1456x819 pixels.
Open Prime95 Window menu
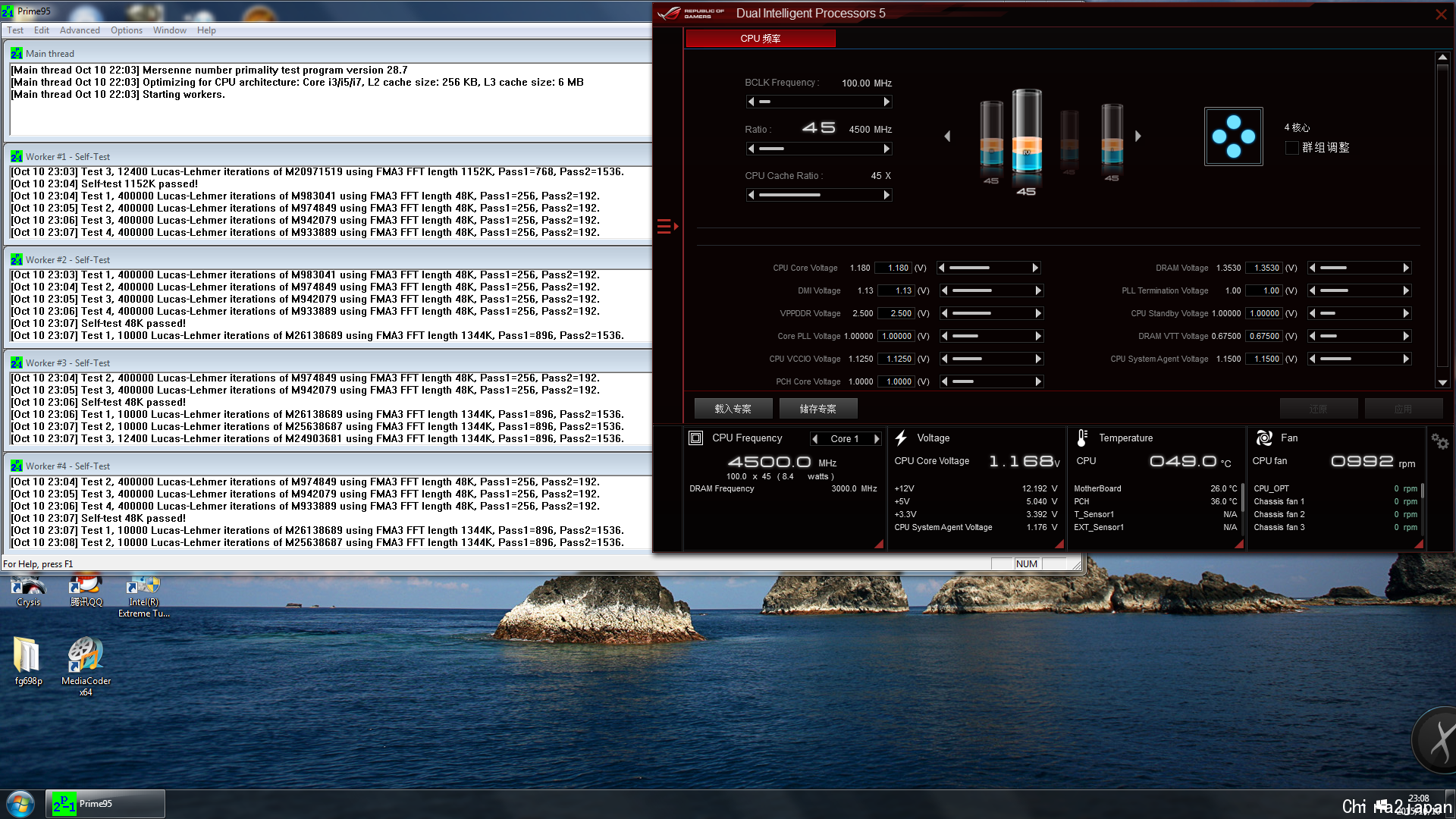pos(170,30)
